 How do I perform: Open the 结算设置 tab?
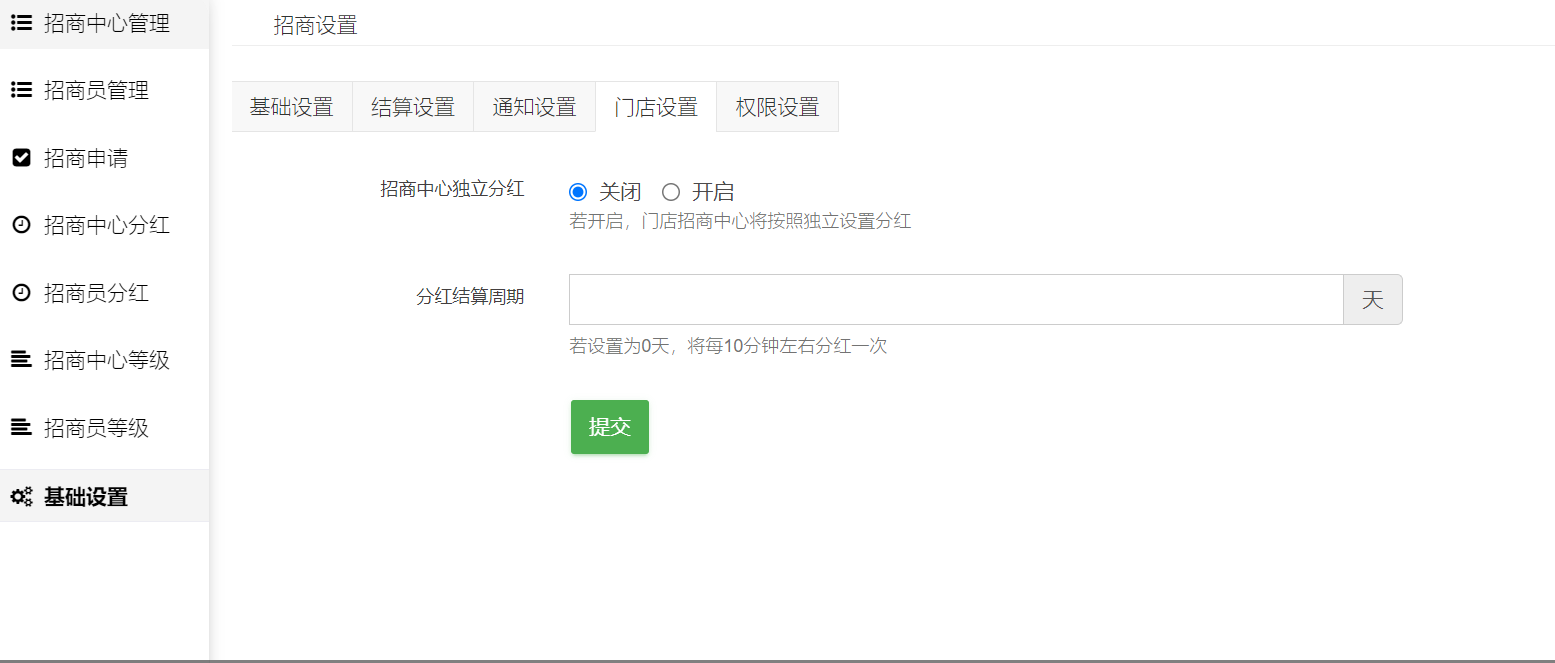[x=413, y=107]
